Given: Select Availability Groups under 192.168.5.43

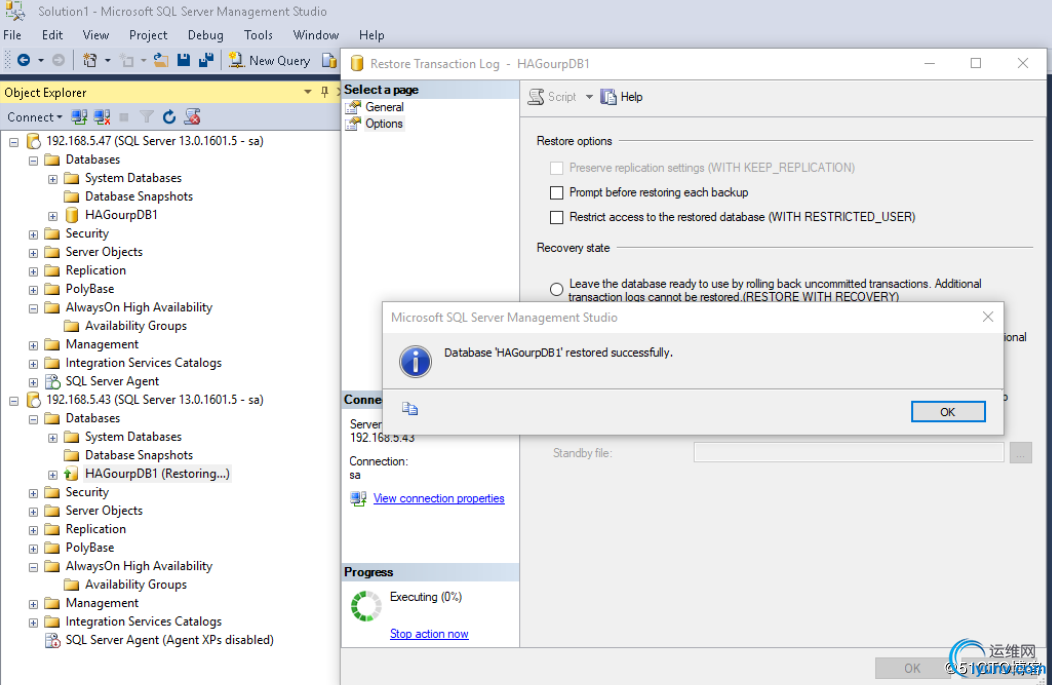Looking at the screenshot, I should [x=136, y=584].
